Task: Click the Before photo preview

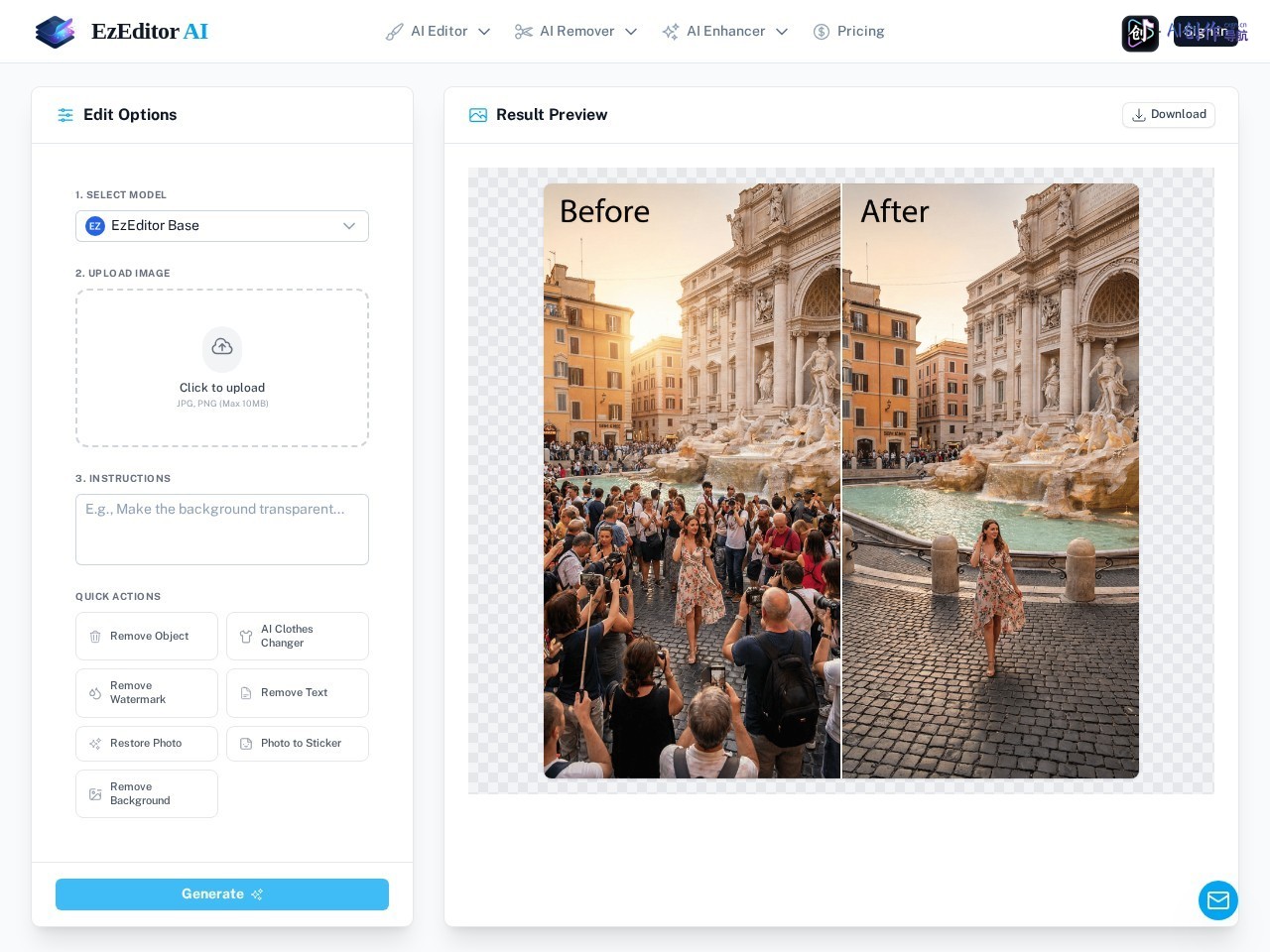Action: tap(692, 481)
